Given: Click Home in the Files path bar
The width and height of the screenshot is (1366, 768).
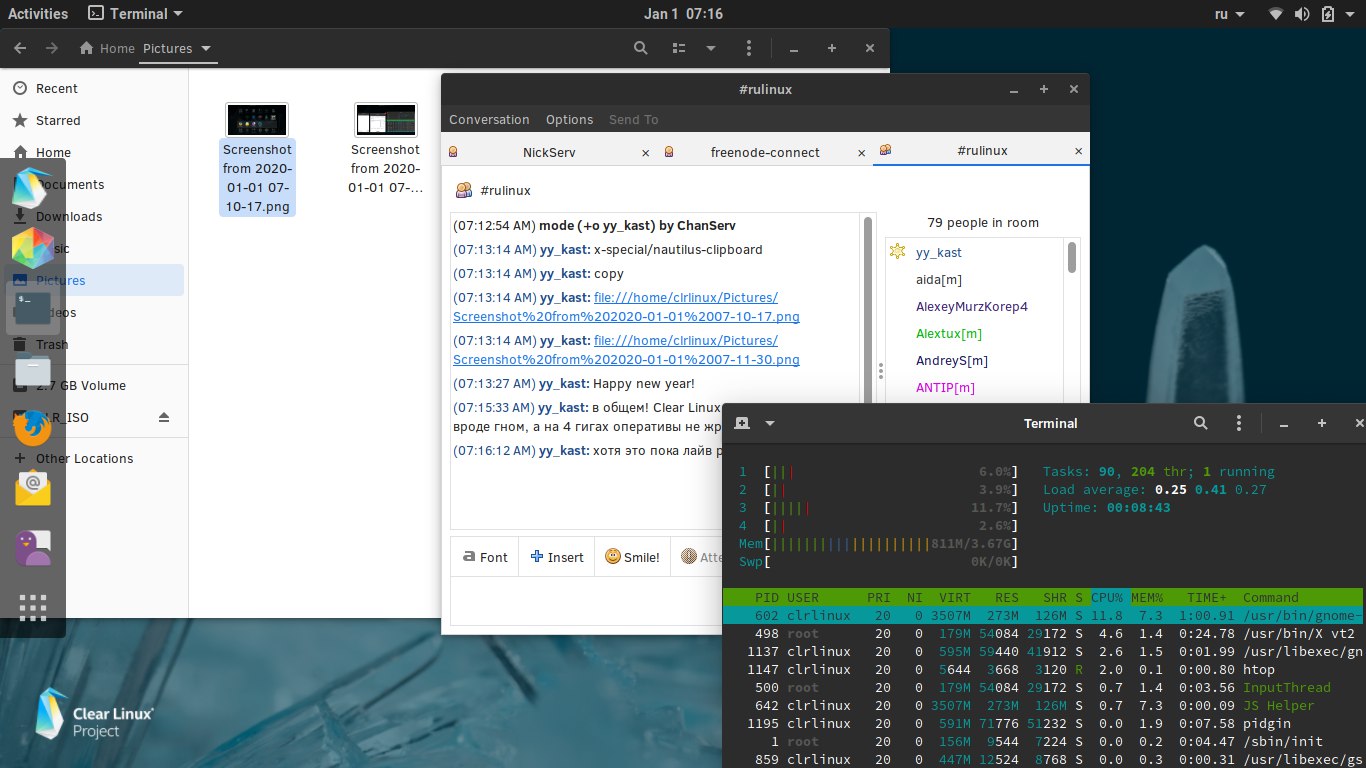Looking at the screenshot, I should point(106,48).
